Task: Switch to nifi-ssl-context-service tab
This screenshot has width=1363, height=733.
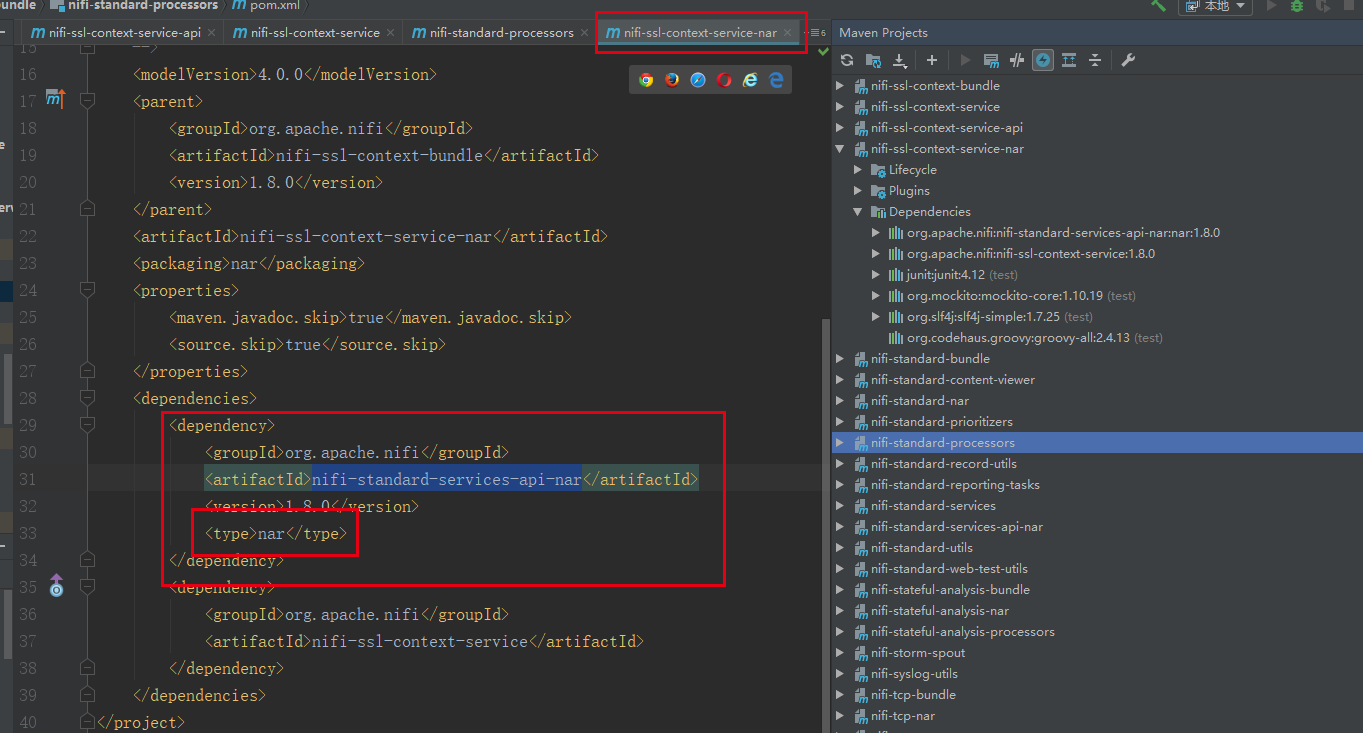Action: point(315,33)
